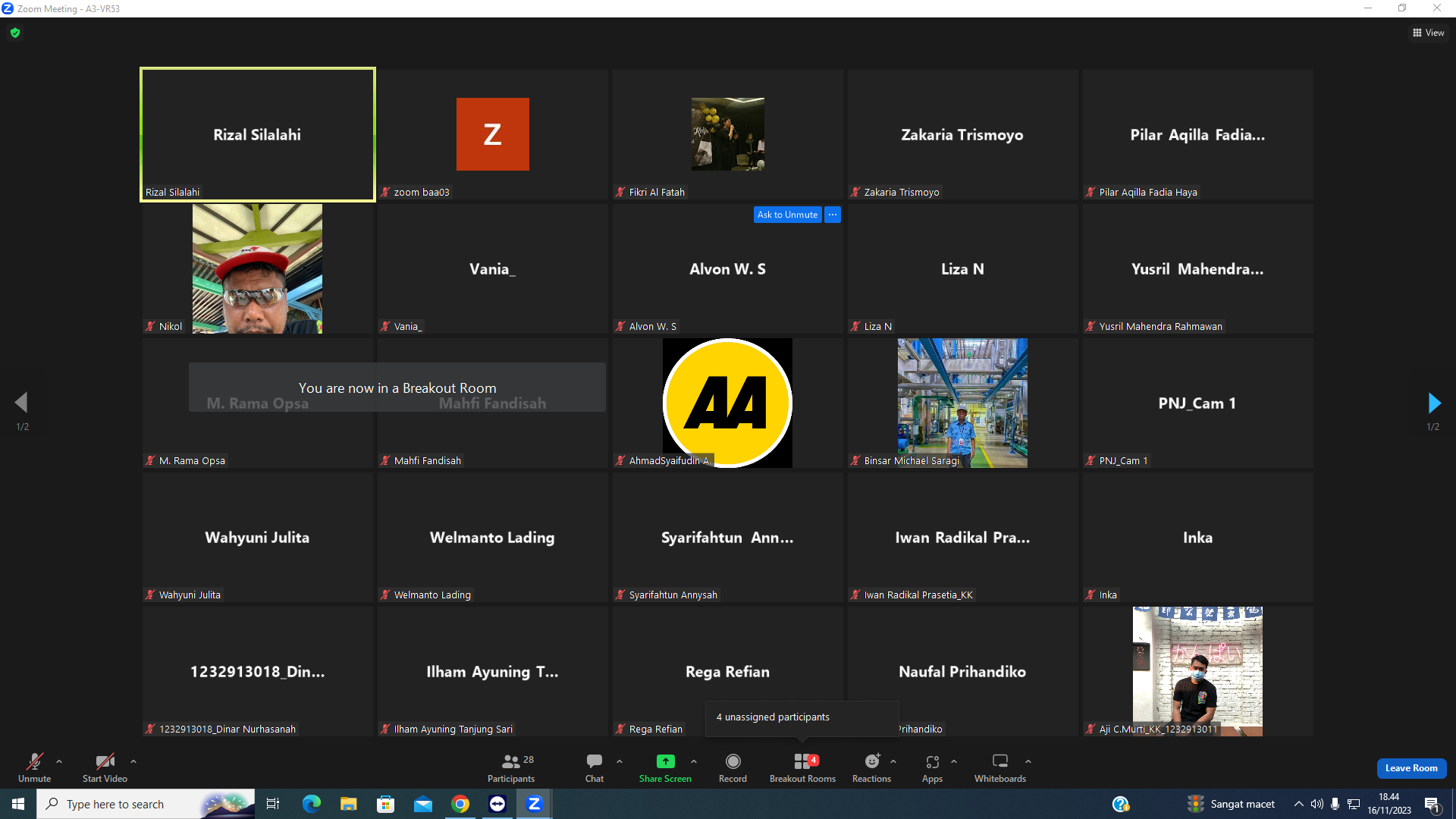The width and height of the screenshot is (1456, 819).
Task: Select the Yusril Mahendra Rahmawan tile
Action: click(x=1198, y=268)
